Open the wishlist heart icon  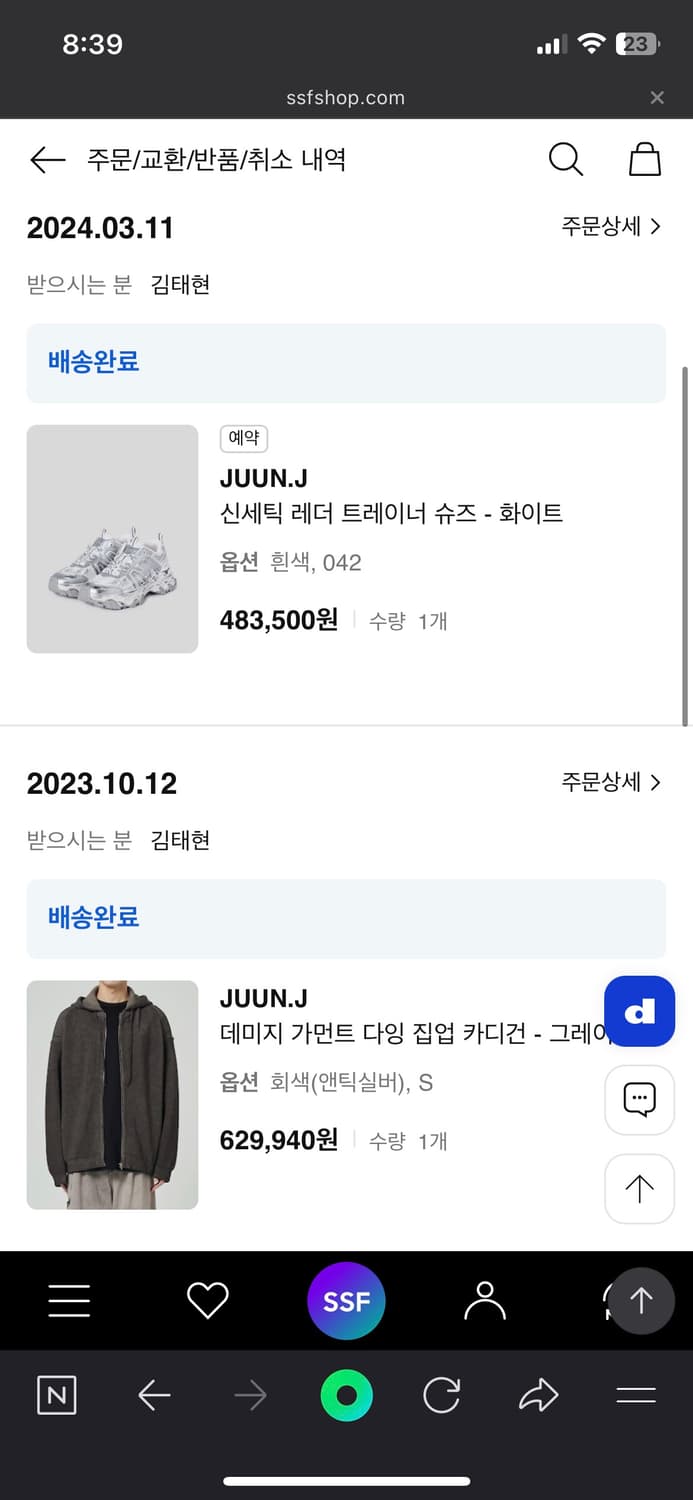click(208, 1300)
